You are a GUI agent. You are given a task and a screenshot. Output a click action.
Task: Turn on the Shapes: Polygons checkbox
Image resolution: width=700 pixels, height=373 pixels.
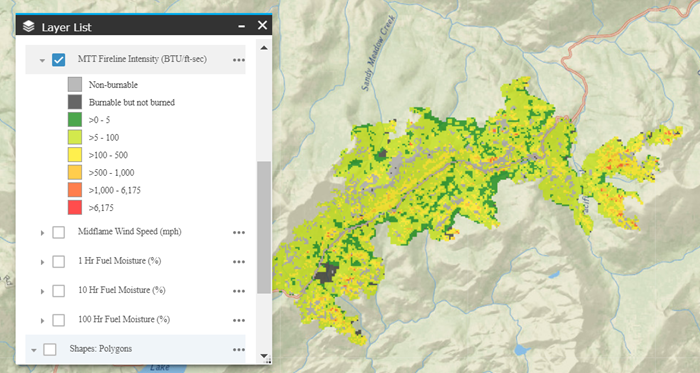click(50, 349)
